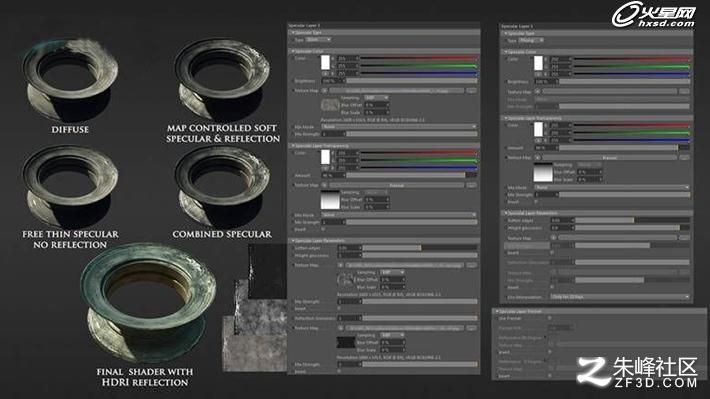Image resolution: width=710 pixels, height=399 pixels.
Task: Click the left panel Brightness slider
Action: [412, 81]
